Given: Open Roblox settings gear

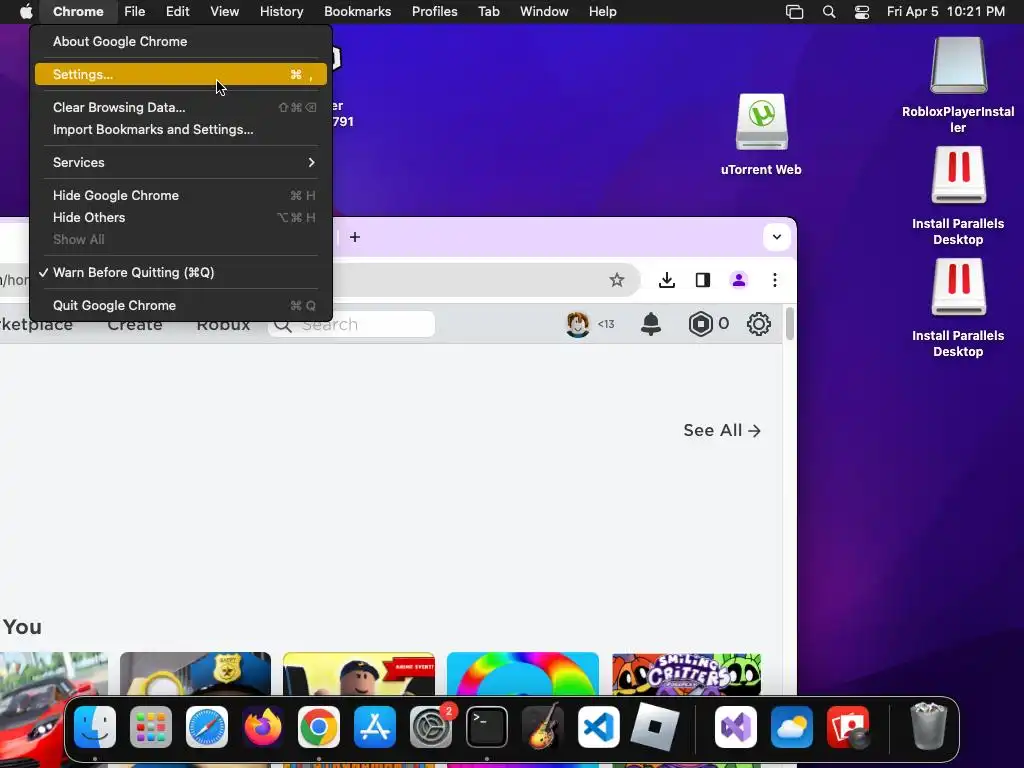Looking at the screenshot, I should click(759, 324).
